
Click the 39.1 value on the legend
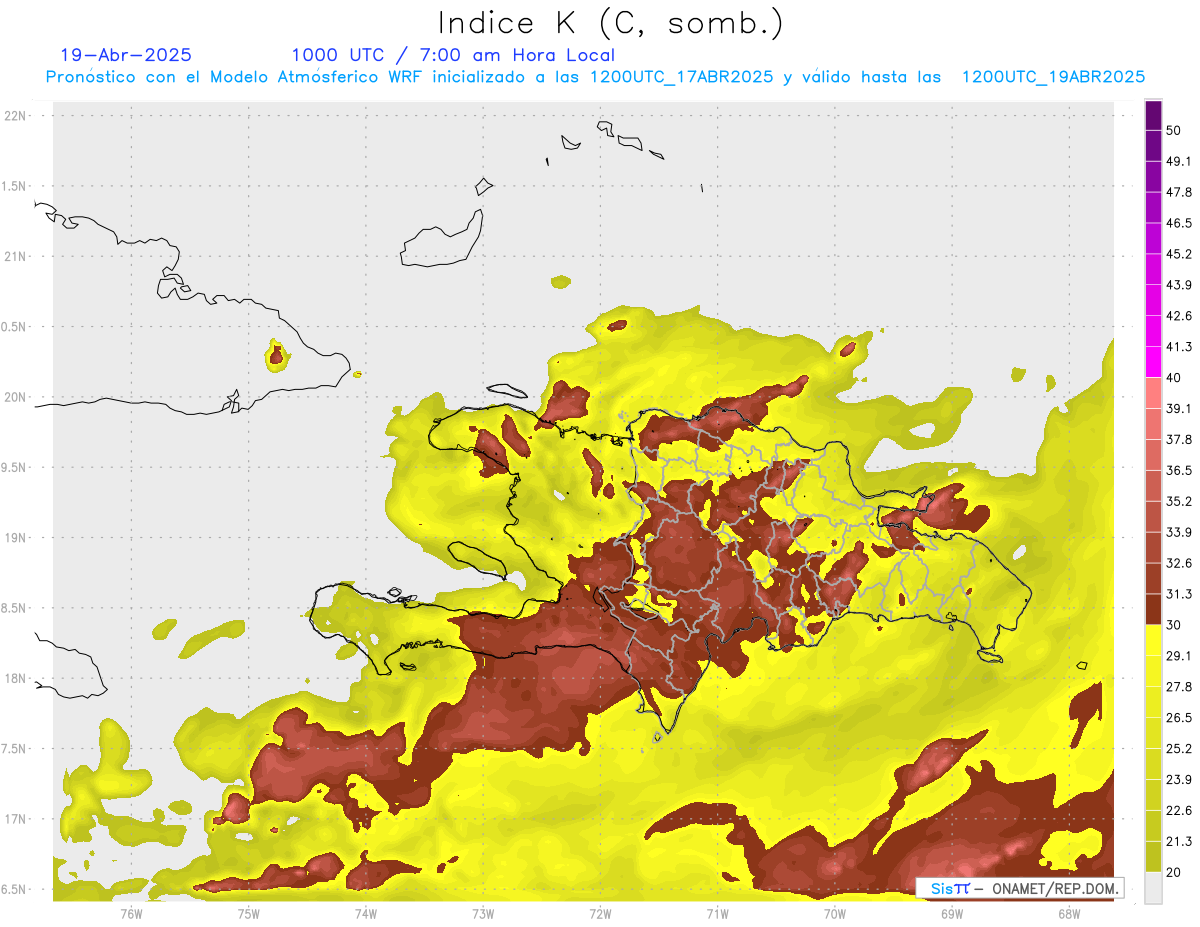click(1180, 408)
